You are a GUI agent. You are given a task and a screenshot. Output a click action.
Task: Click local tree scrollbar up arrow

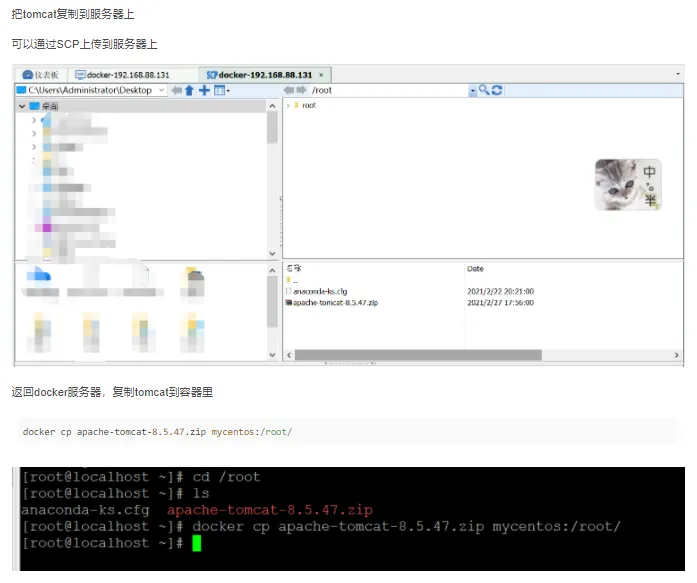272,106
